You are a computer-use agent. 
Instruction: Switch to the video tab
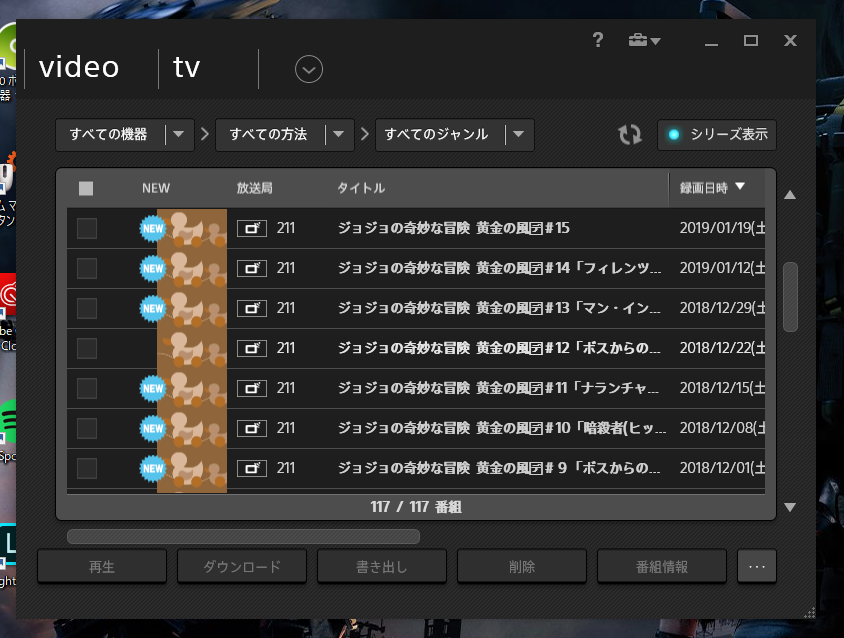coord(79,68)
